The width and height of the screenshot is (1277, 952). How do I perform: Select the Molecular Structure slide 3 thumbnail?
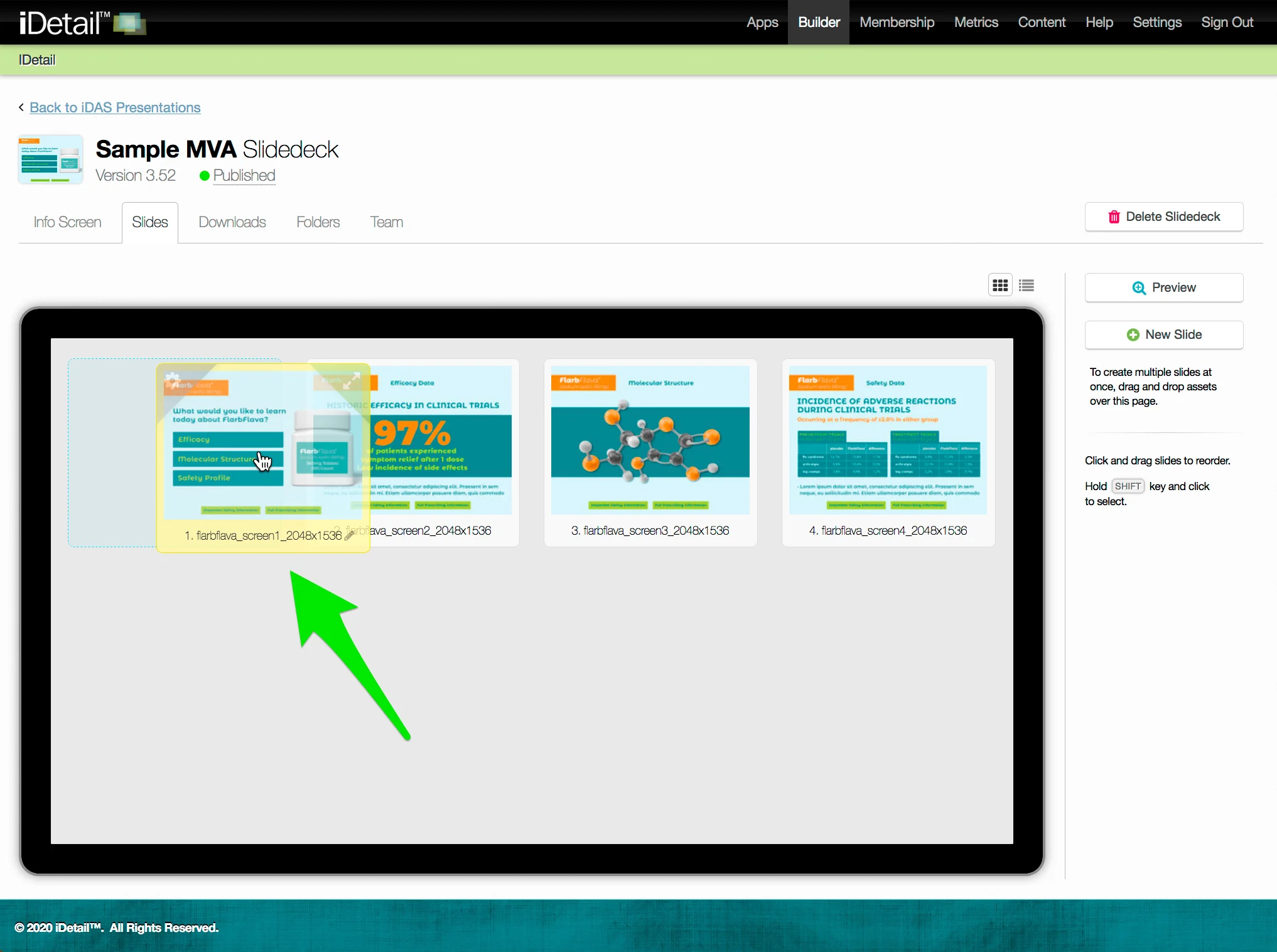[x=650, y=441]
